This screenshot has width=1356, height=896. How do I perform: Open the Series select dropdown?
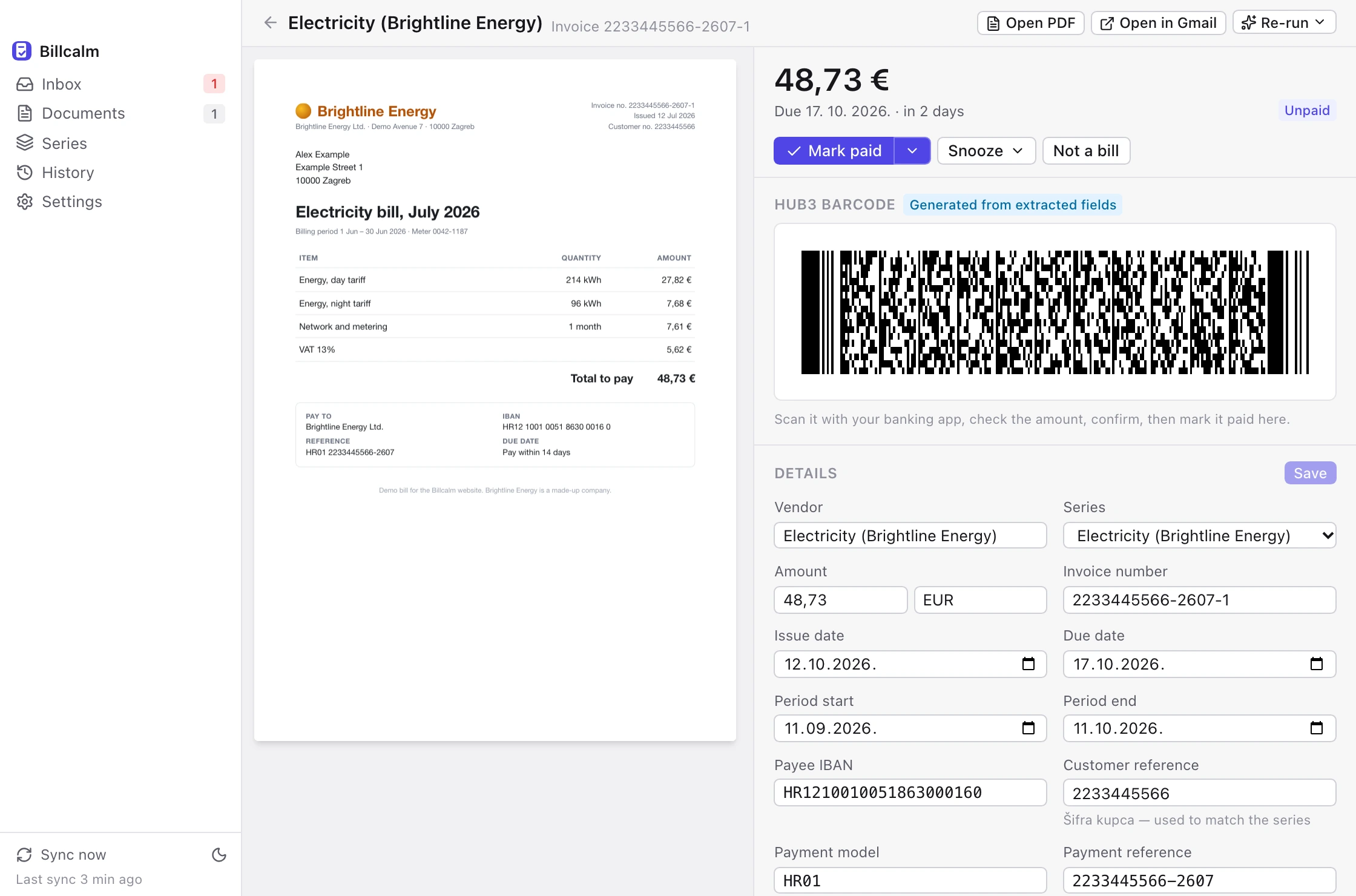pyautogui.click(x=1199, y=535)
